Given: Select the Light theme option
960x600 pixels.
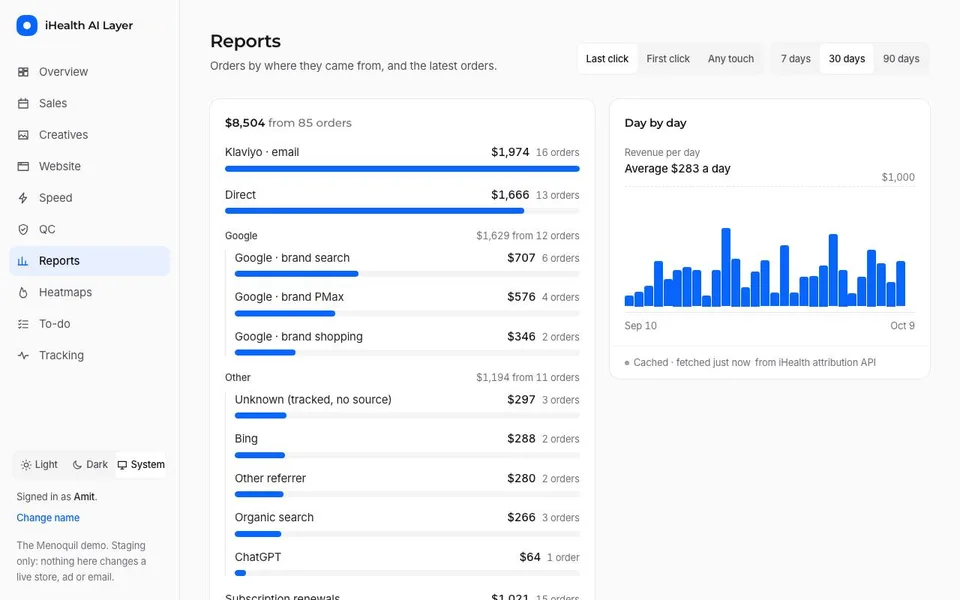Looking at the screenshot, I should (39, 465).
